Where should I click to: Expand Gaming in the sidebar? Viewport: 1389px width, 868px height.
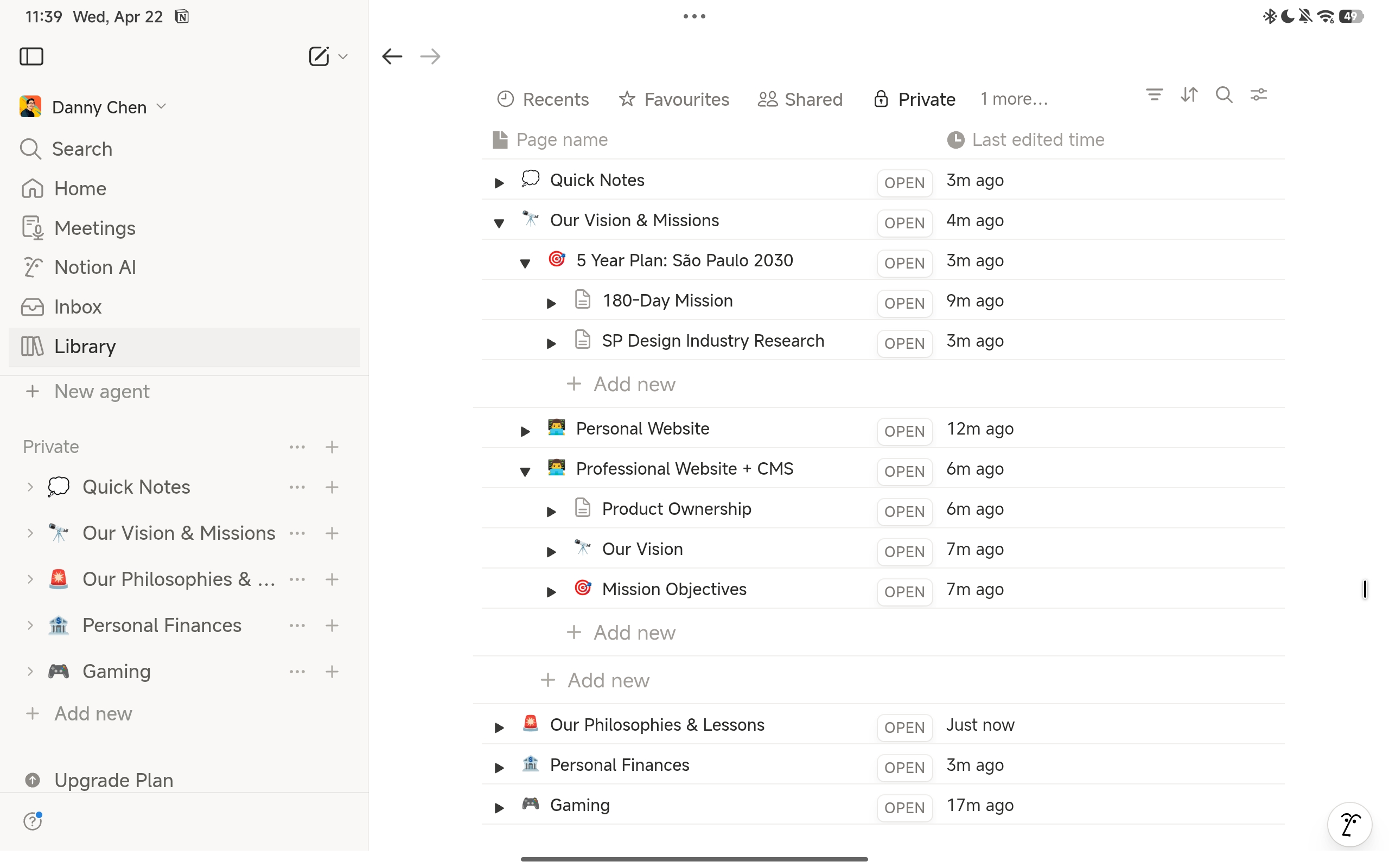point(30,671)
